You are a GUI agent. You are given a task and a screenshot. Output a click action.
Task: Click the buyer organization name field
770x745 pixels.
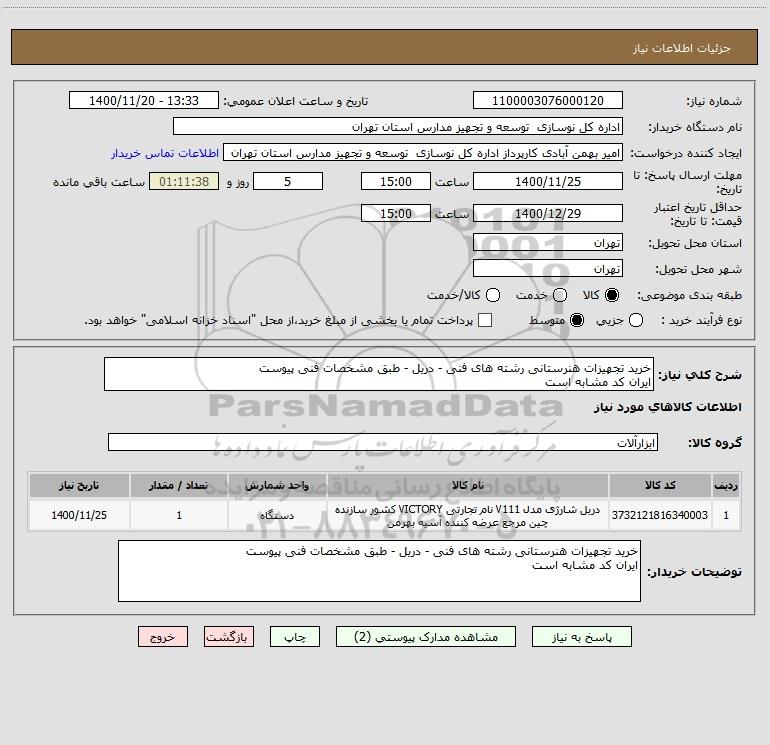[398, 127]
